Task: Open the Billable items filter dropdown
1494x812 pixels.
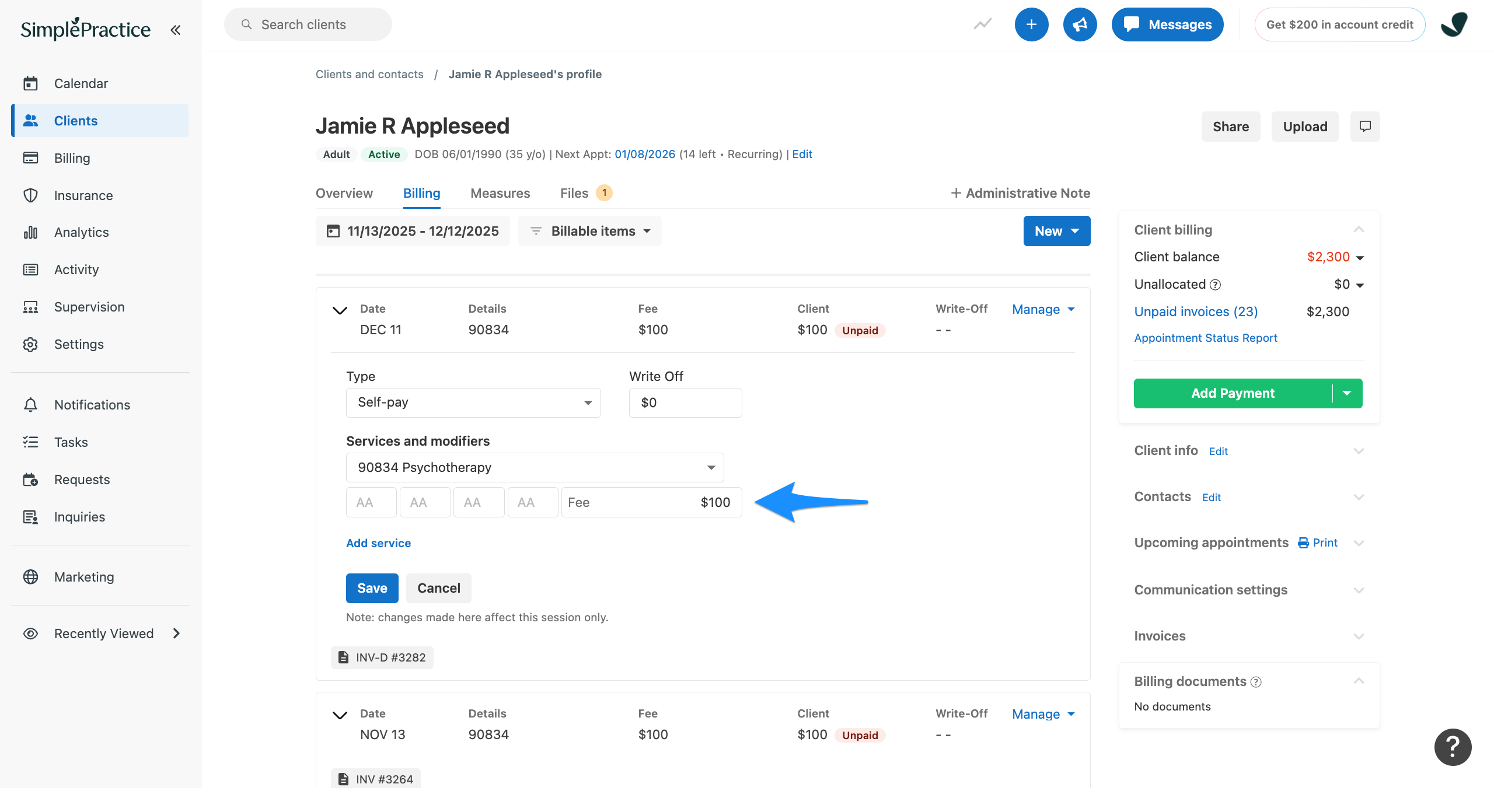Action: click(x=589, y=231)
